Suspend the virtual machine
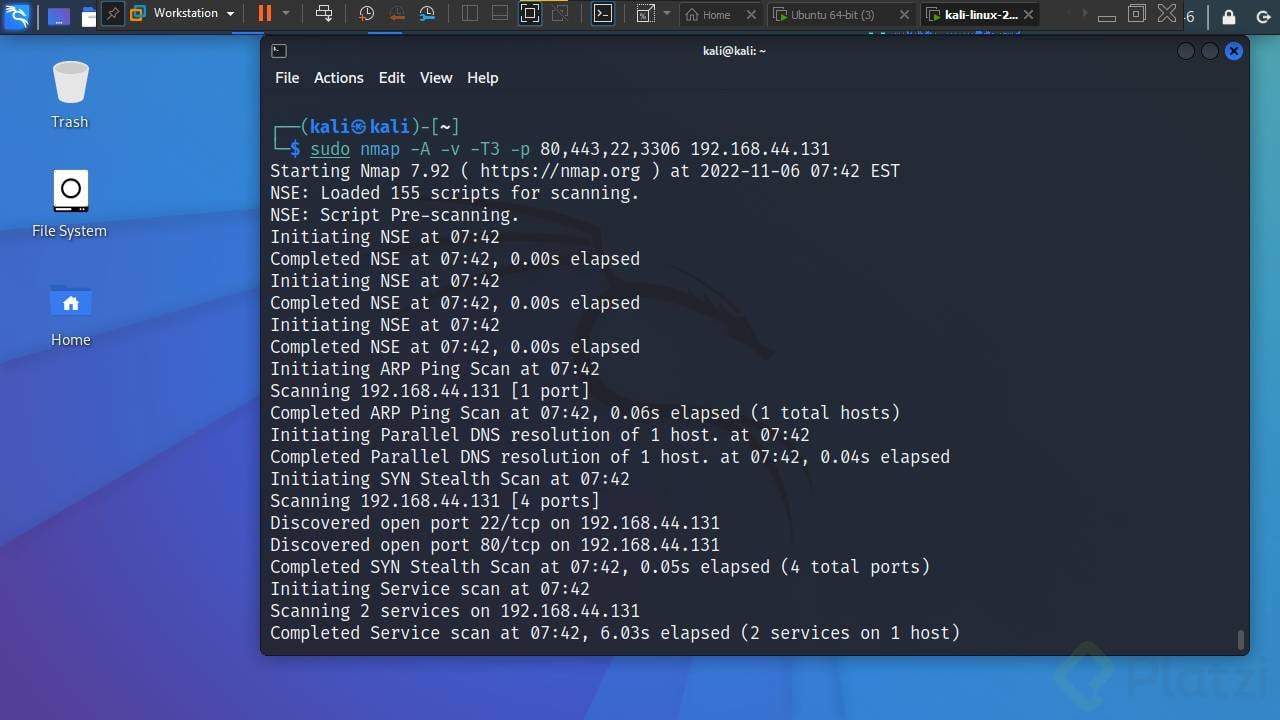 click(266, 13)
